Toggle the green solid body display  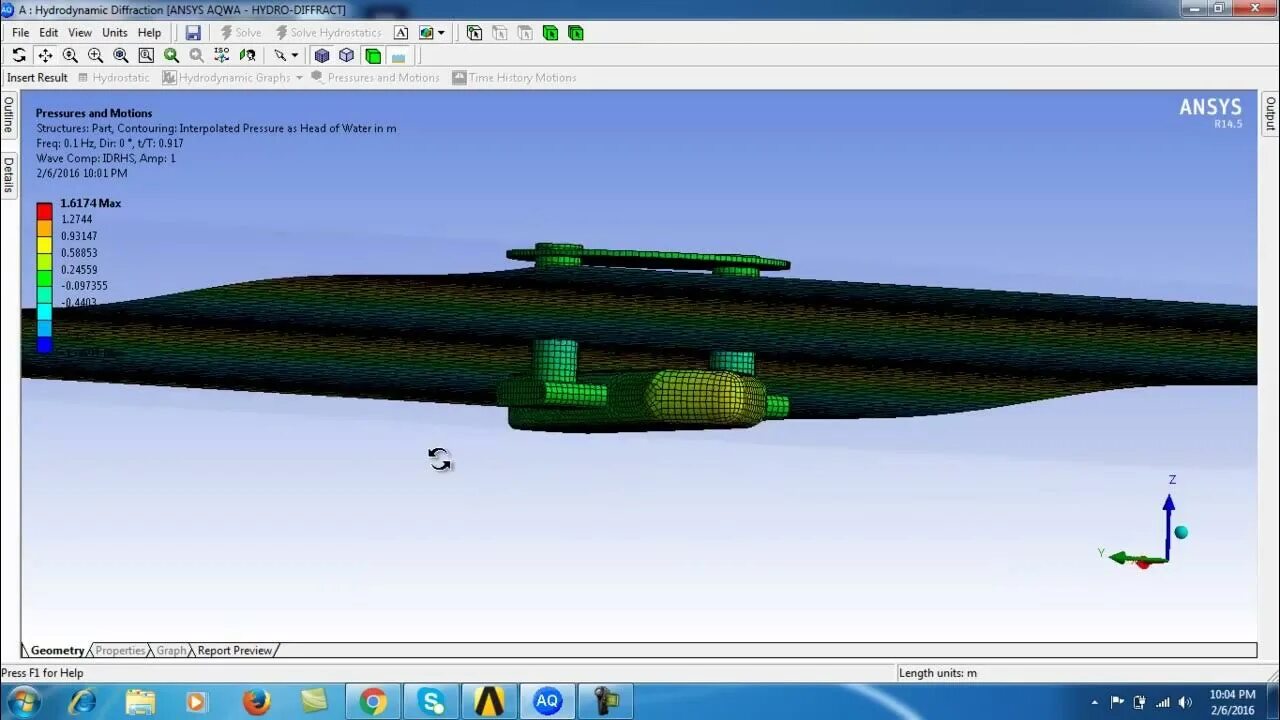click(373, 55)
